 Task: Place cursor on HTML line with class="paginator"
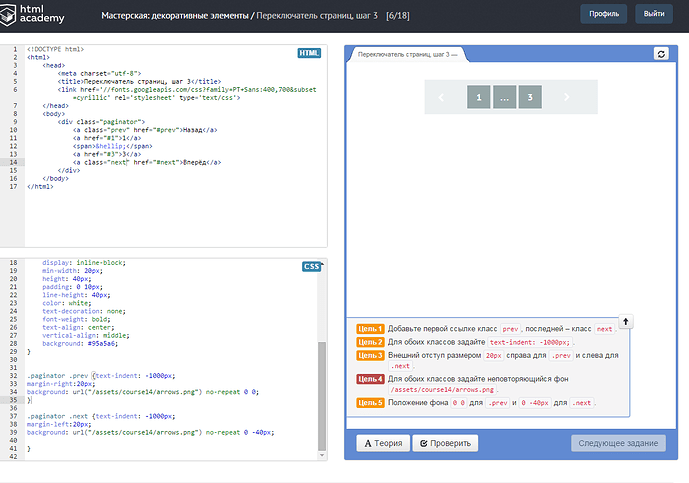(x=101, y=122)
